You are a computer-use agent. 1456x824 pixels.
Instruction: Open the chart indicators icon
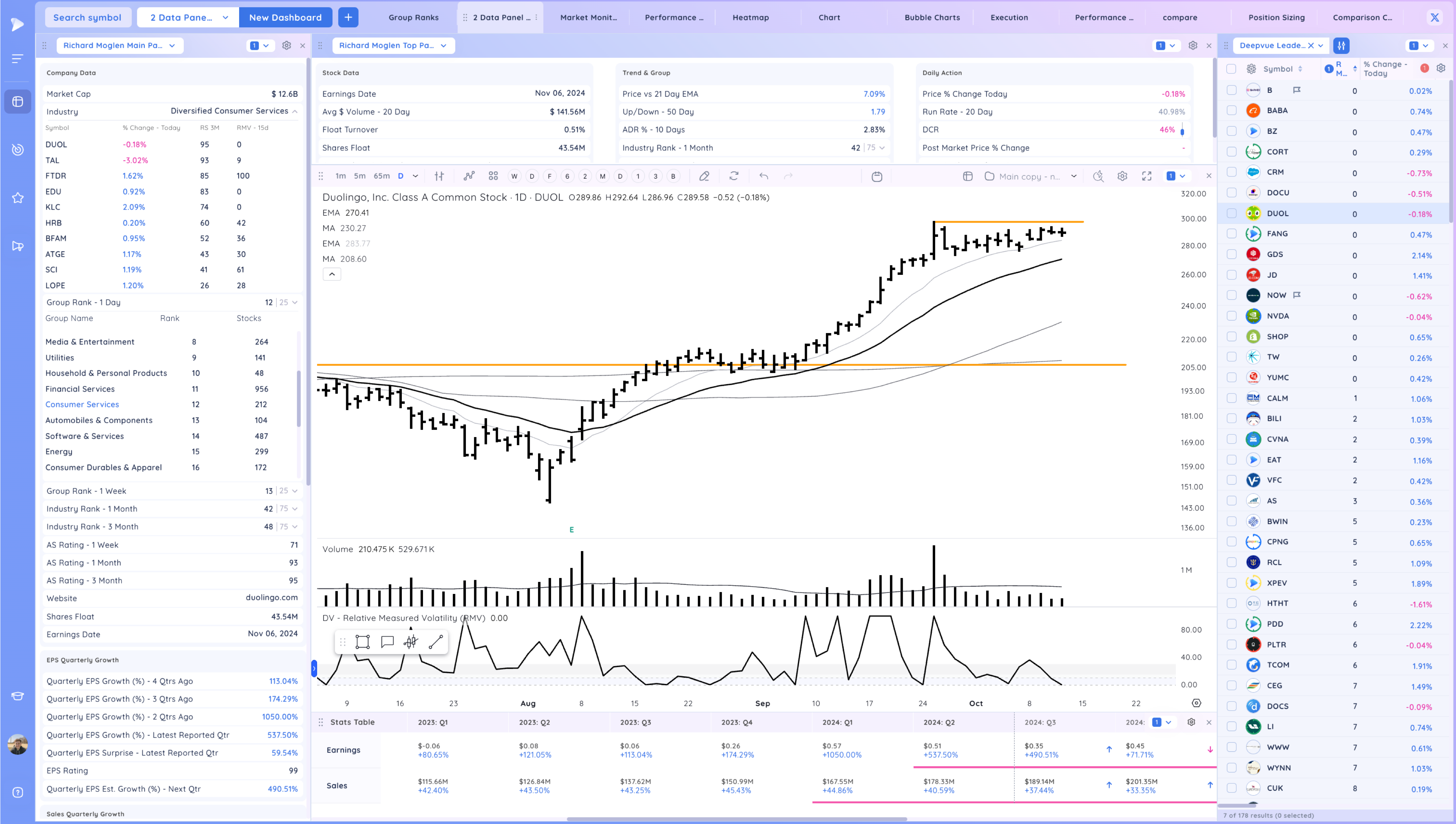pyautogui.click(x=468, y=176)
